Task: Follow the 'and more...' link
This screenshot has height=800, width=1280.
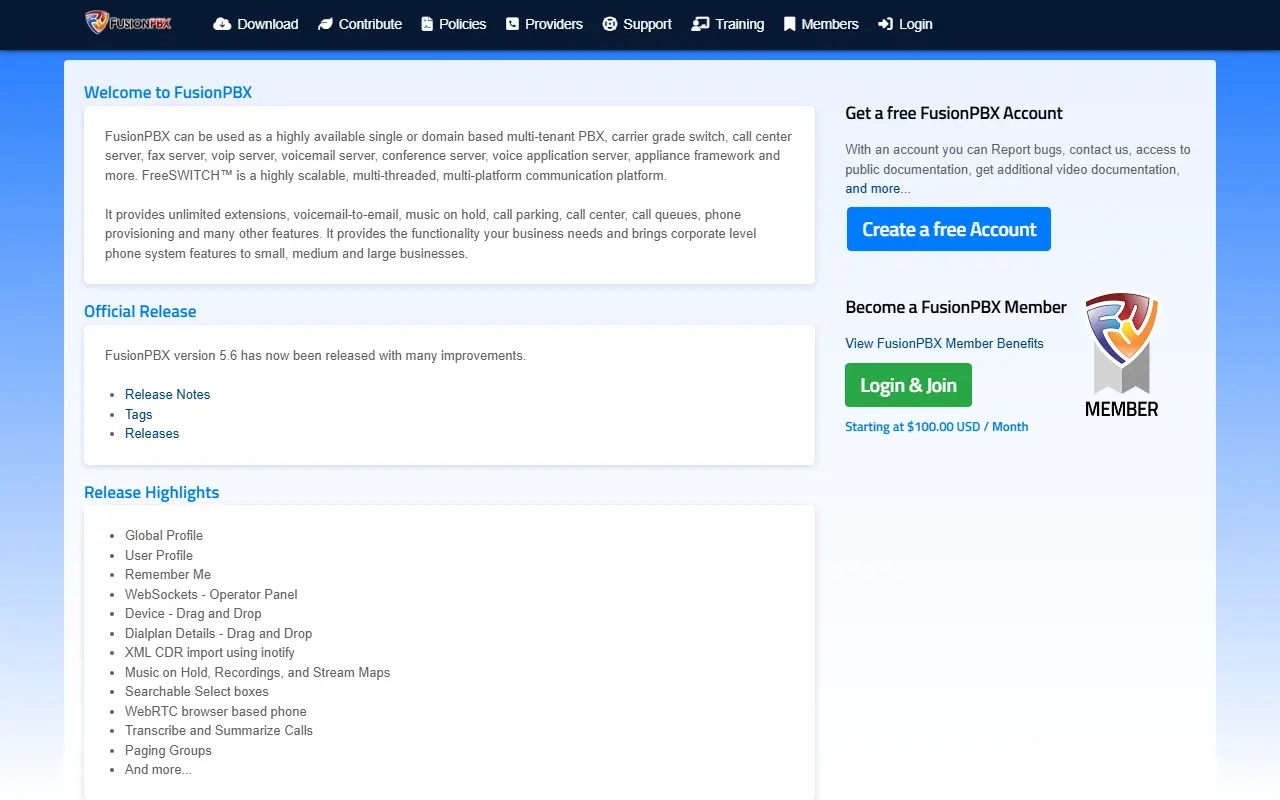Action: pyautogui.click(x=878, y=188)
